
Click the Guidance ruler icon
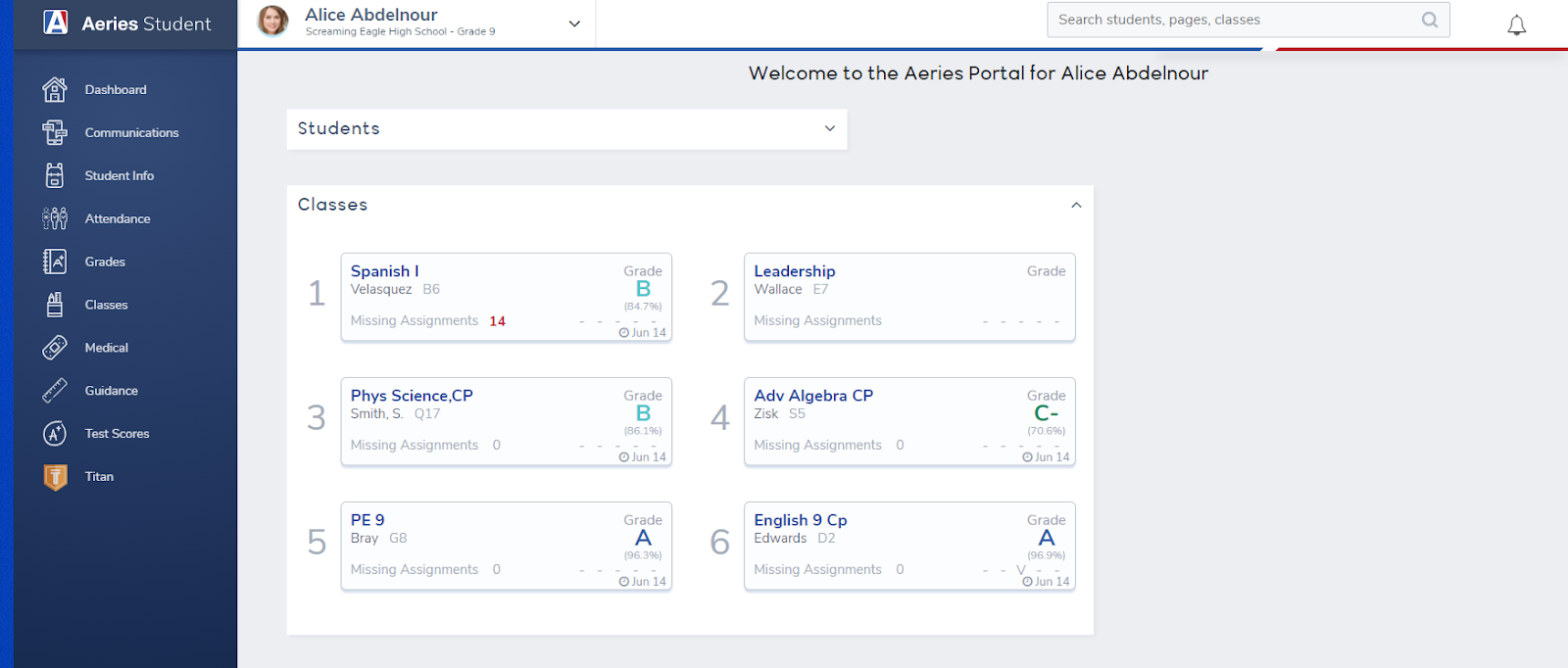tap(55, 391)
